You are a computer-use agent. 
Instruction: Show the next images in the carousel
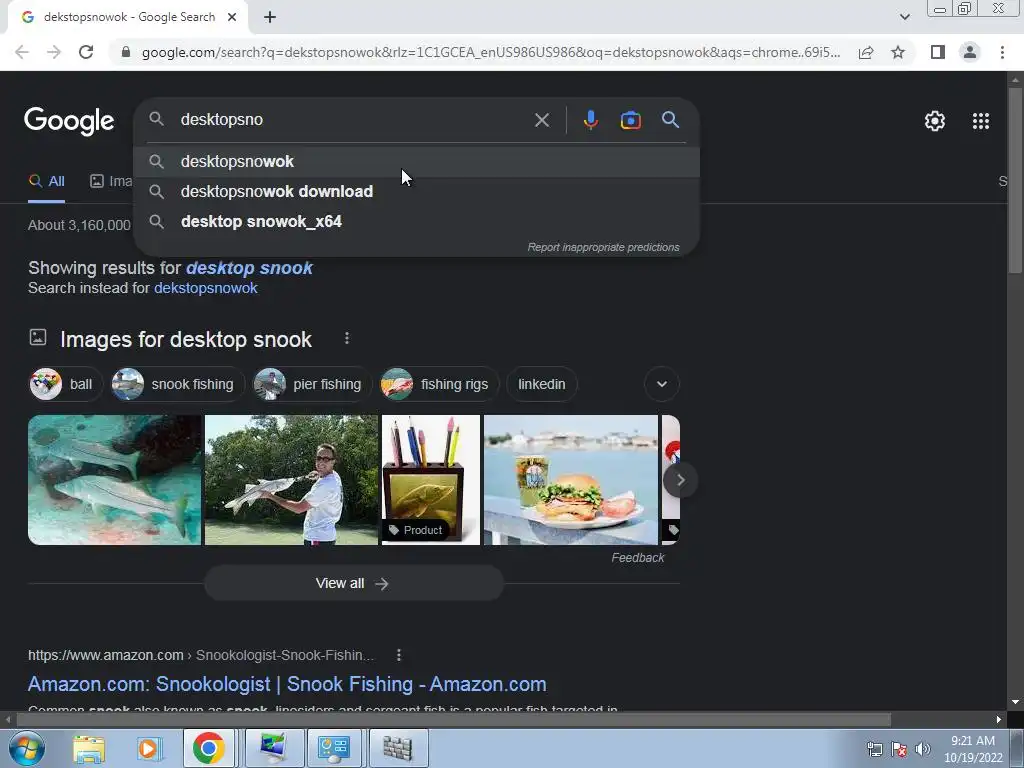[680, 480]
